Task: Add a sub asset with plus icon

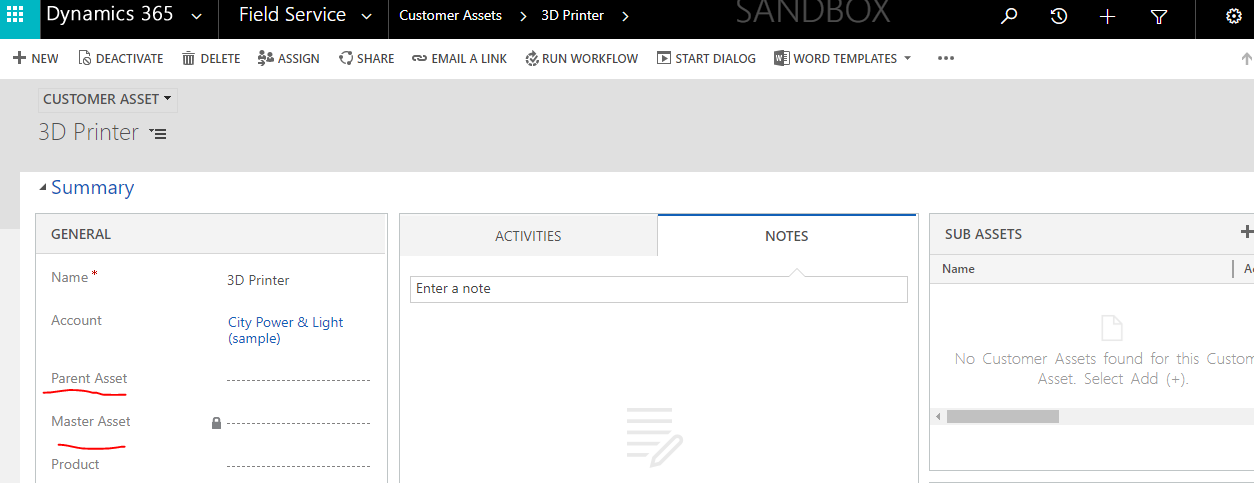Action: 1246,232
